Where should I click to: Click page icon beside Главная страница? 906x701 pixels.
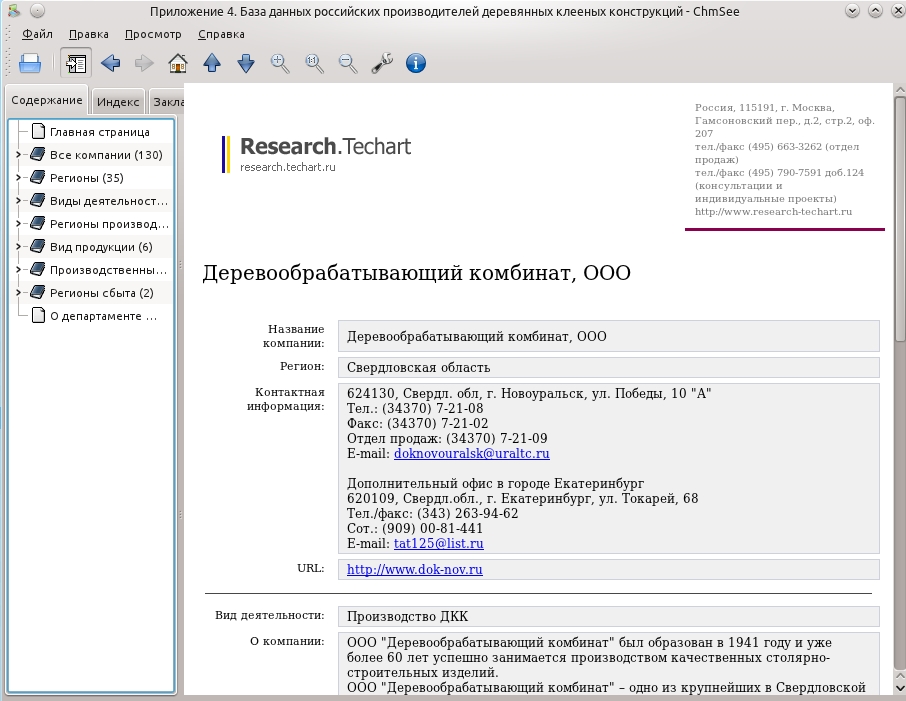(38, 132)
